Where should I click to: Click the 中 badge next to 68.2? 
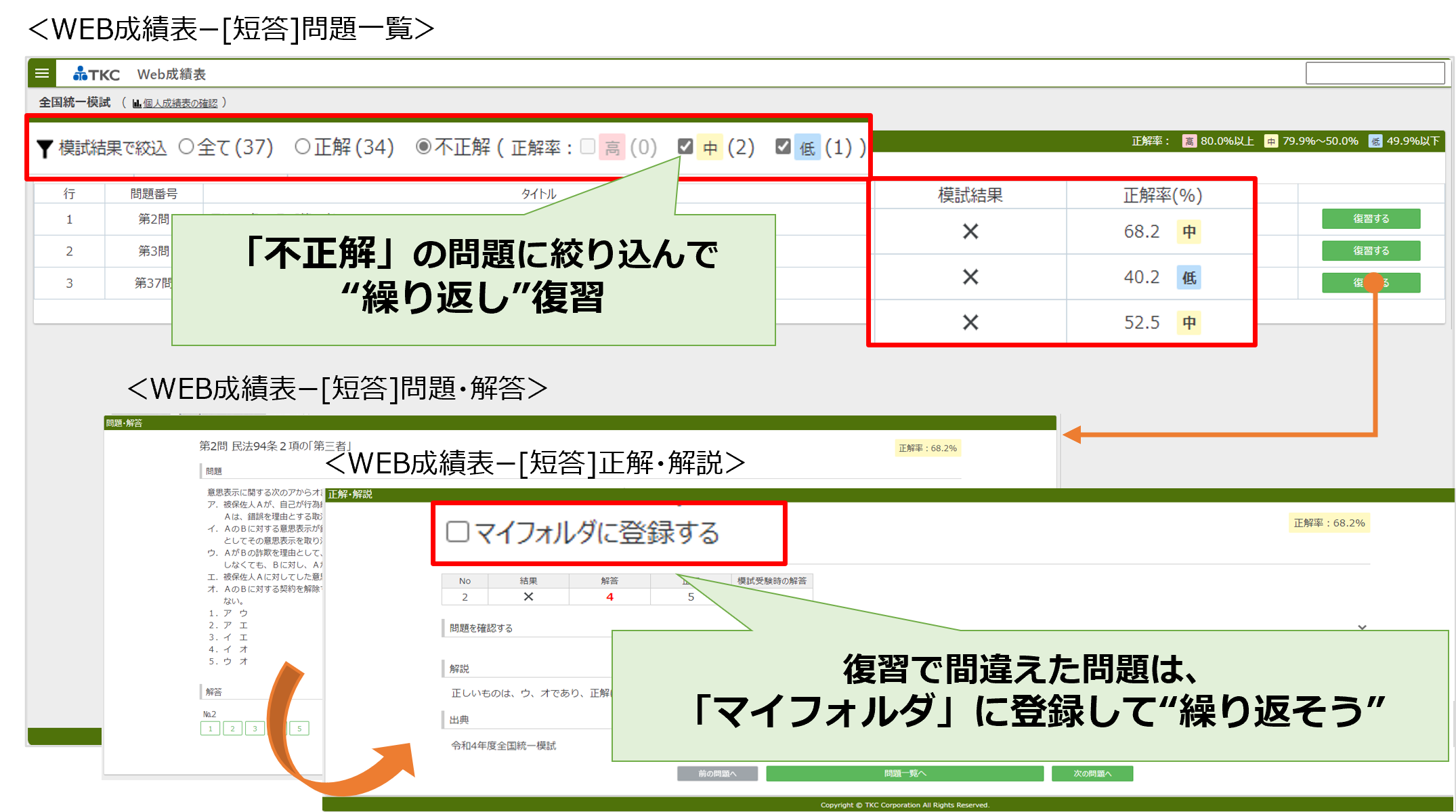[1189, 232]
